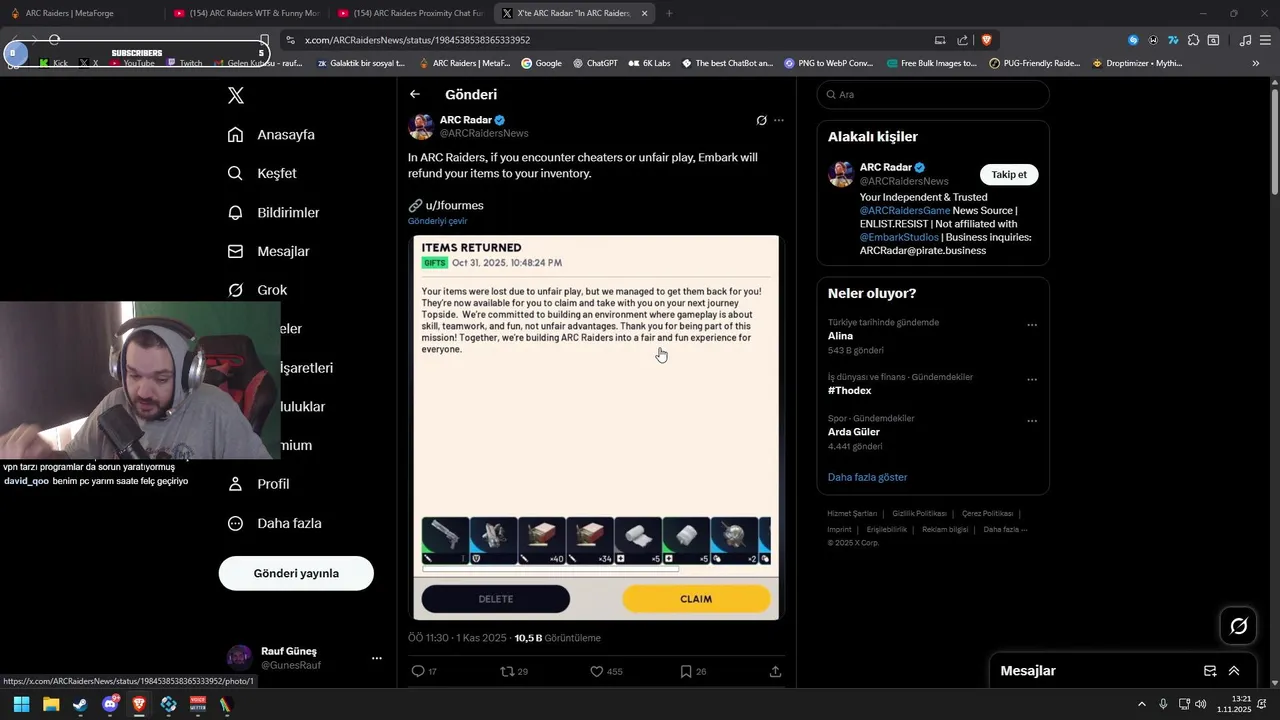Go back with the post header arrow

pyautogui.click(x=415, y=94)
